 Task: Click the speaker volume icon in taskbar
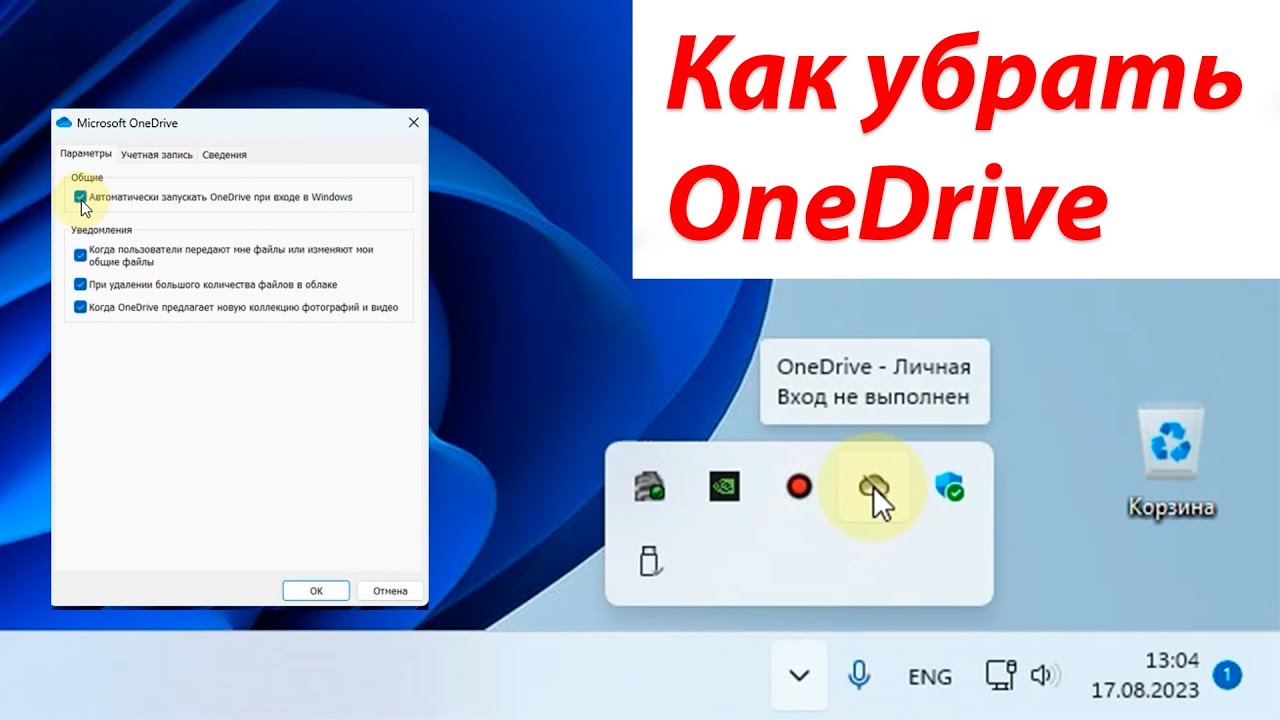pyautogui.click(x=1045, y=676)
